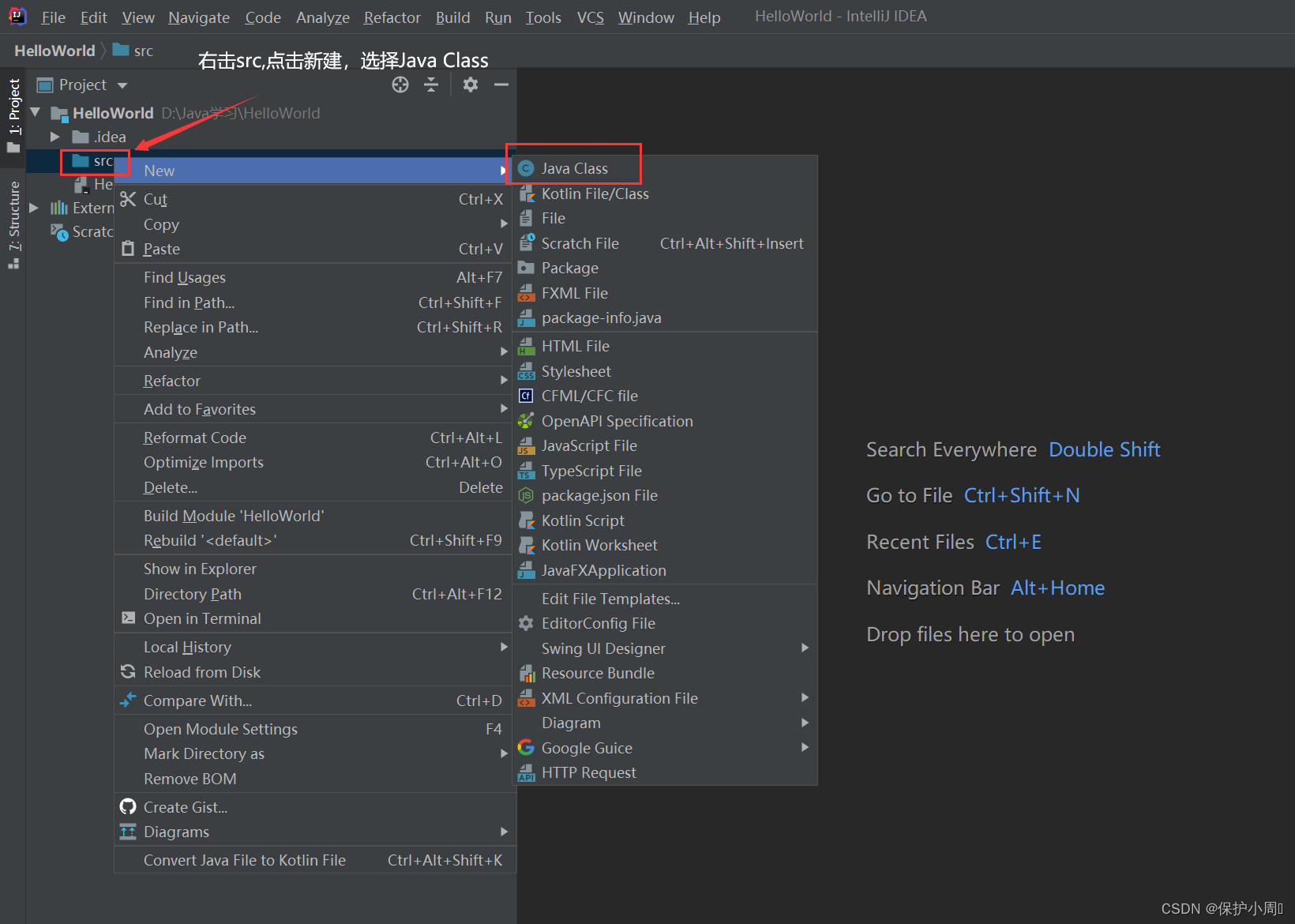The image size is (1295, 924).
Task: Click Edit File Templates...
Action: point(665,599)
